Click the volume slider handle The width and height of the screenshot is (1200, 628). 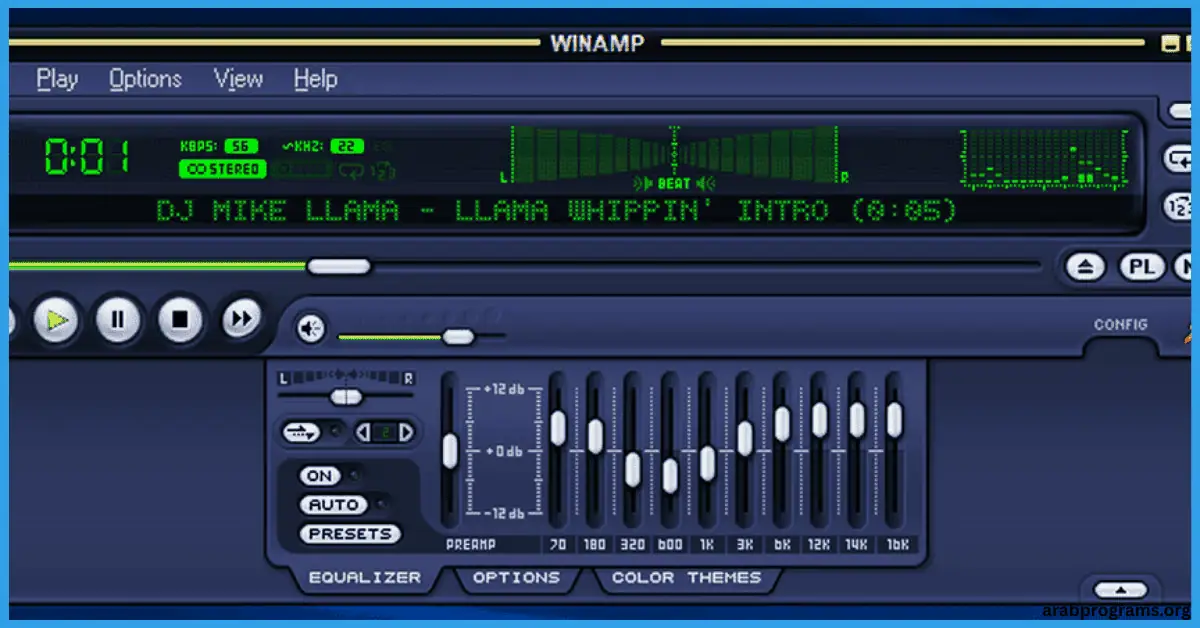pos(458,336)
